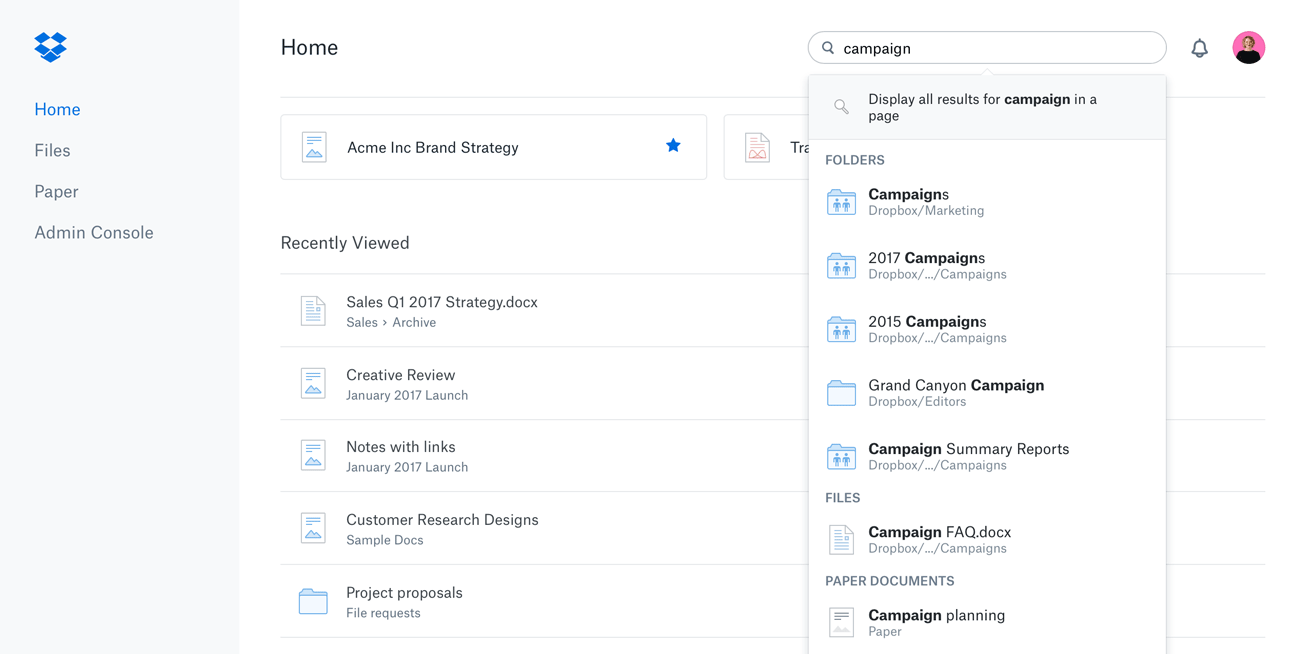Click the FOLDERS section label
Viewport: 1300px width, 654px height.
coord(855,160)
